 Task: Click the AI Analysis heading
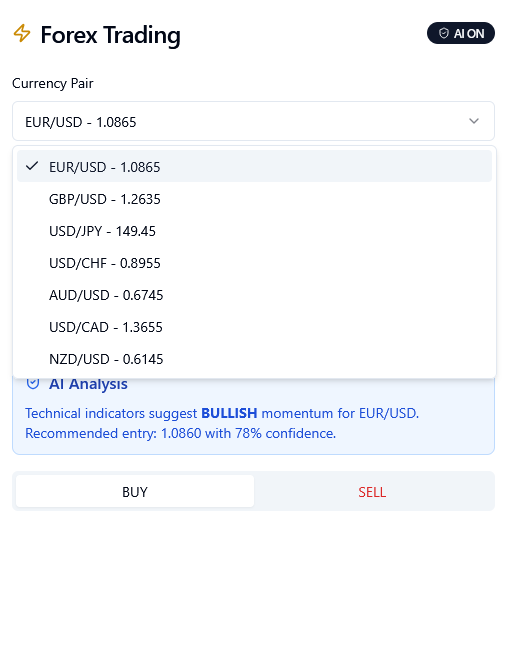click(x=88, y=384)
